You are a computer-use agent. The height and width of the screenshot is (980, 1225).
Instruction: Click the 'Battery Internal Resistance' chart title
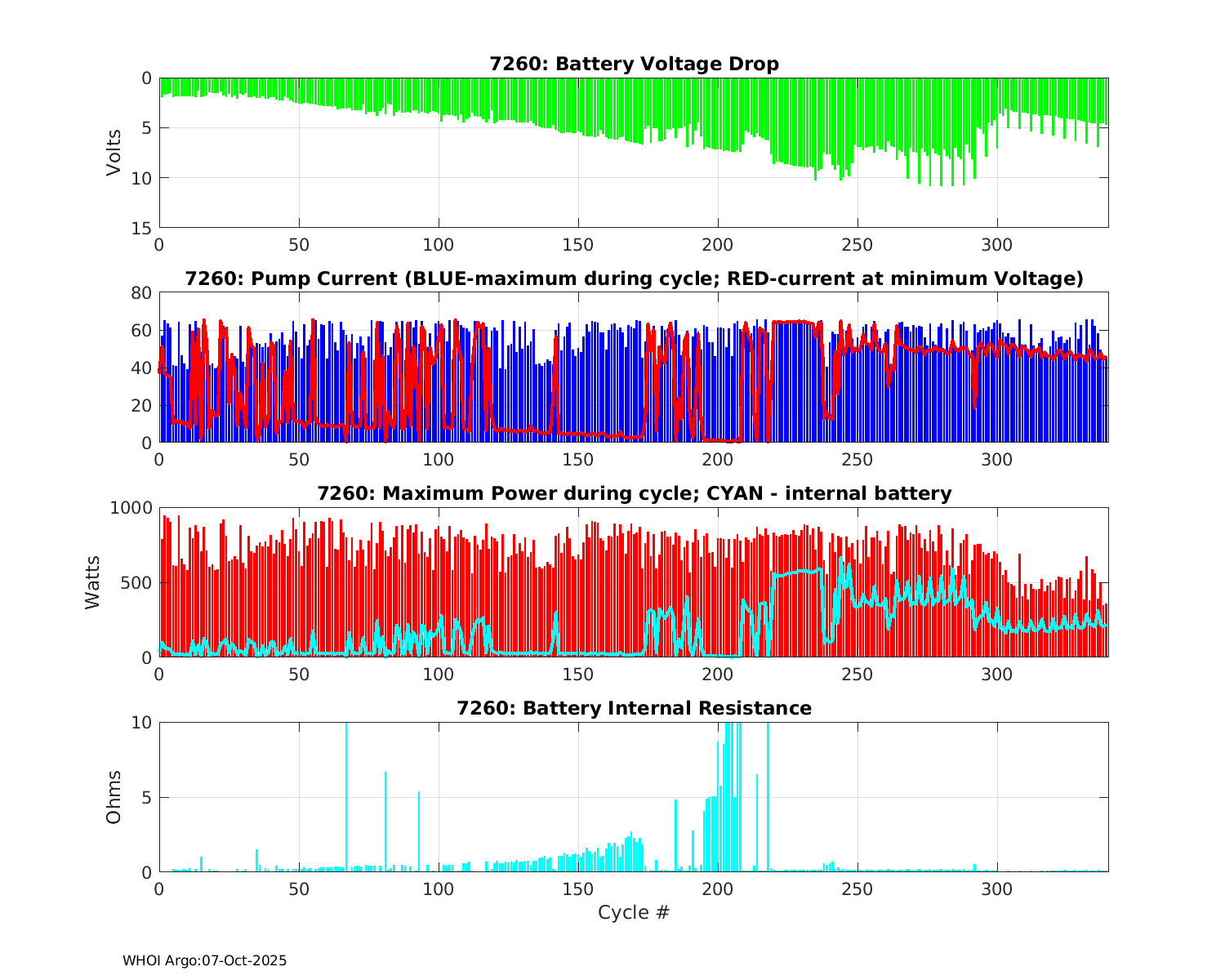pyautogui.click(x=634, y=708)
